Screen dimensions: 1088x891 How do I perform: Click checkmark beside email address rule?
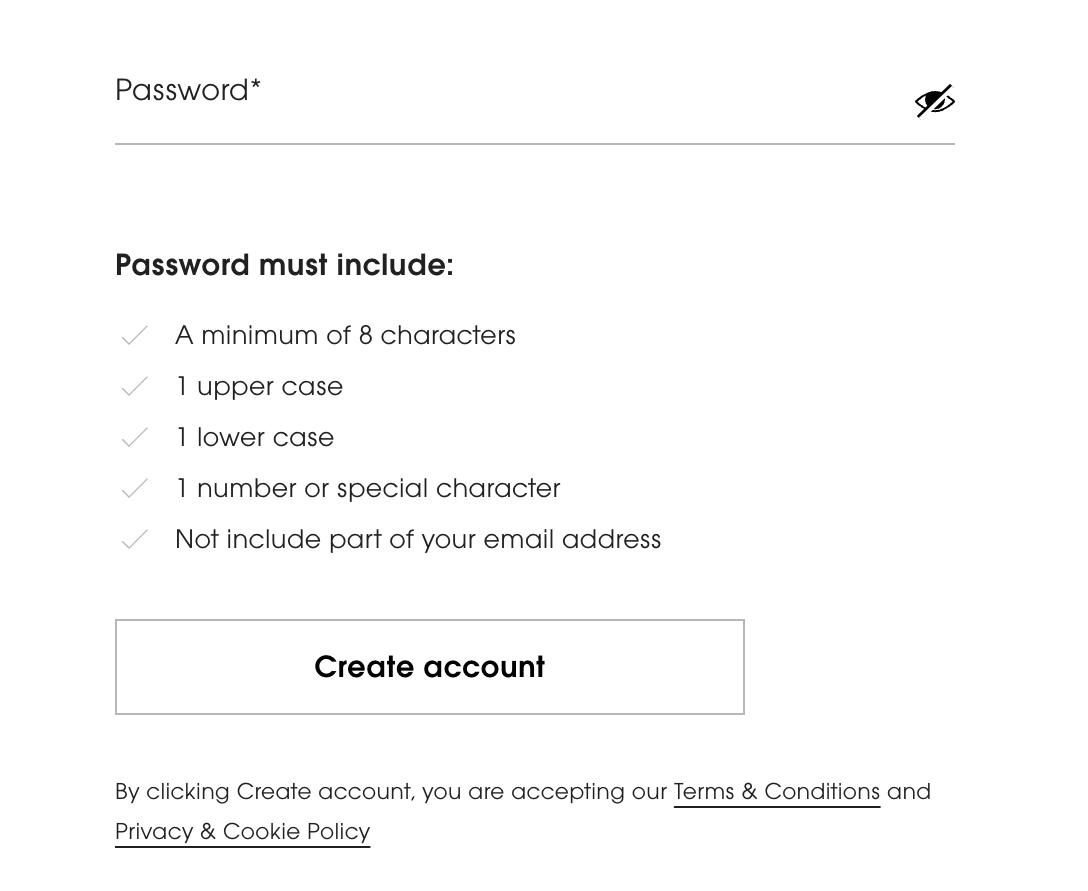[x=134, y=540]
